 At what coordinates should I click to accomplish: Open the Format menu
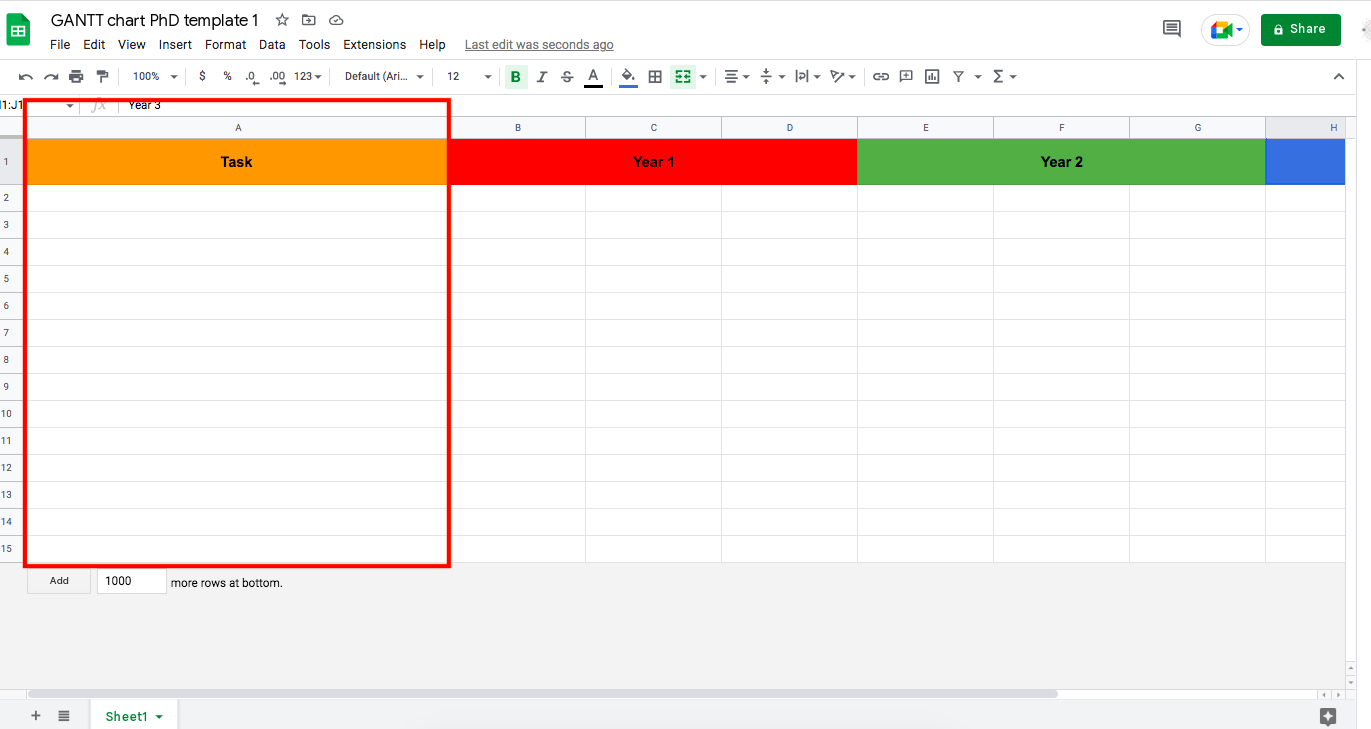pos(225,44)
